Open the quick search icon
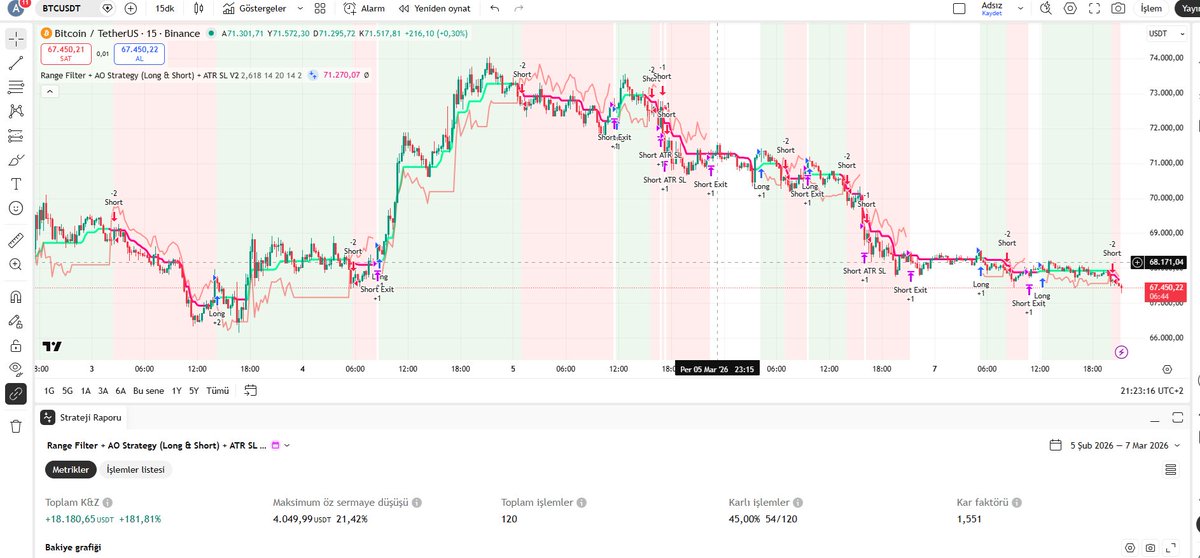The image size is (1200, 558). pyautogui.click(x=1047, y=9)
